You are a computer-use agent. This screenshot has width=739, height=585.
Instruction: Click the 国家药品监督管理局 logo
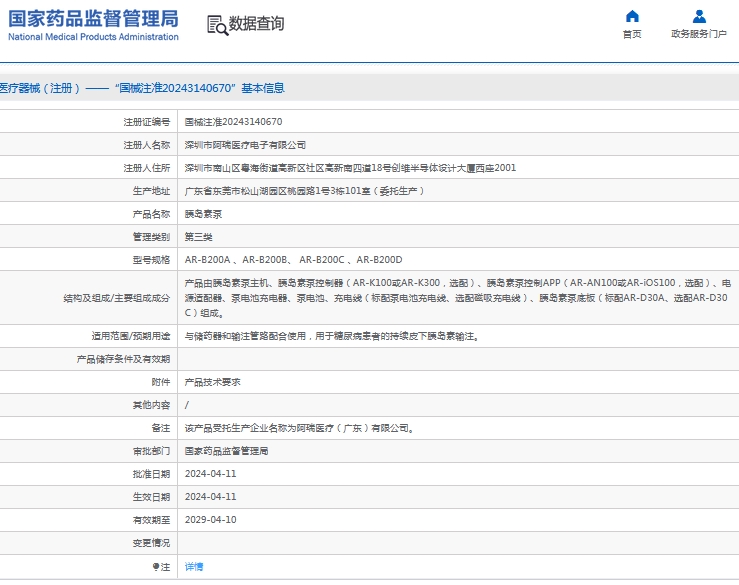click(93, 18)
